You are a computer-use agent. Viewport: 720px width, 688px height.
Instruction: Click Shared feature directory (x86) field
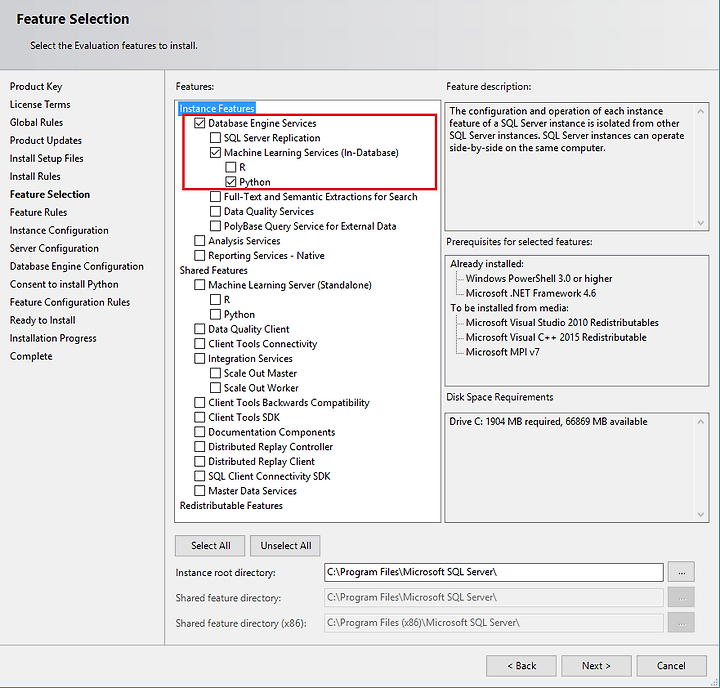[494, 623]
